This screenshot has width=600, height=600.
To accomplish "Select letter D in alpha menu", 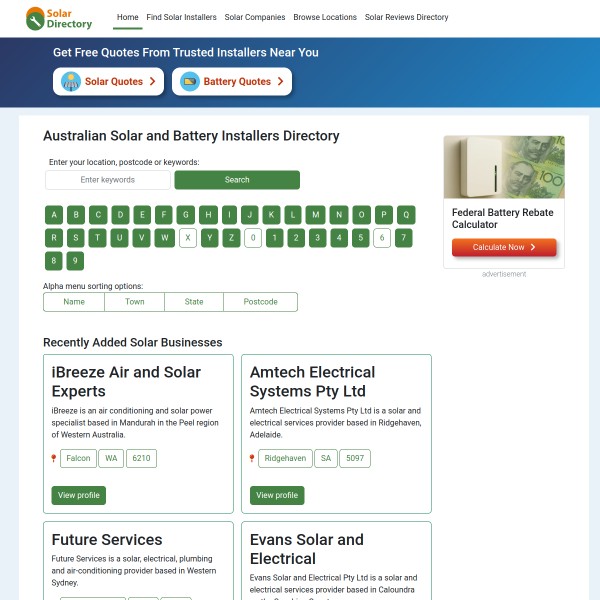I will (121, 215).
